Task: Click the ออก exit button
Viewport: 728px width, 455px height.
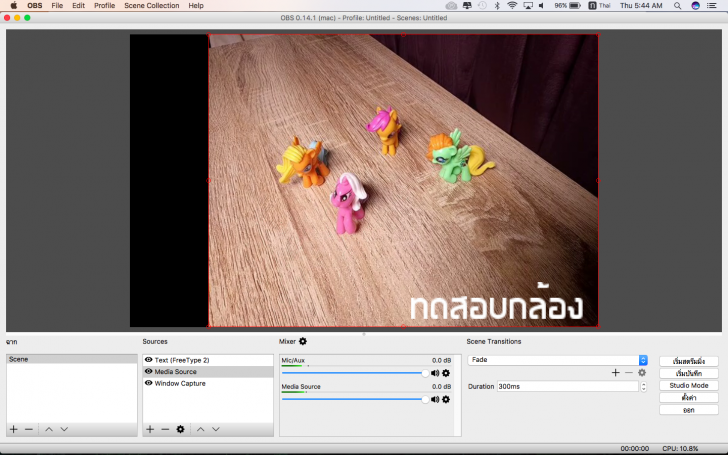Action: coord(689,410)
